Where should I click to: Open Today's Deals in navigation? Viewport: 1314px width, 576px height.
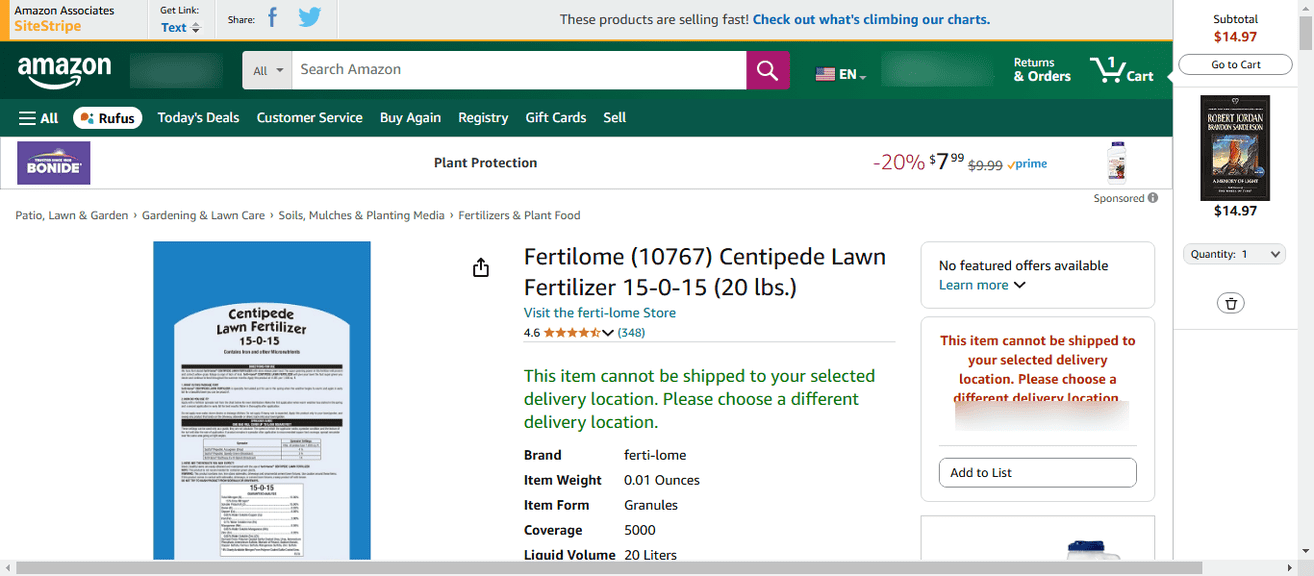(198, 118)
